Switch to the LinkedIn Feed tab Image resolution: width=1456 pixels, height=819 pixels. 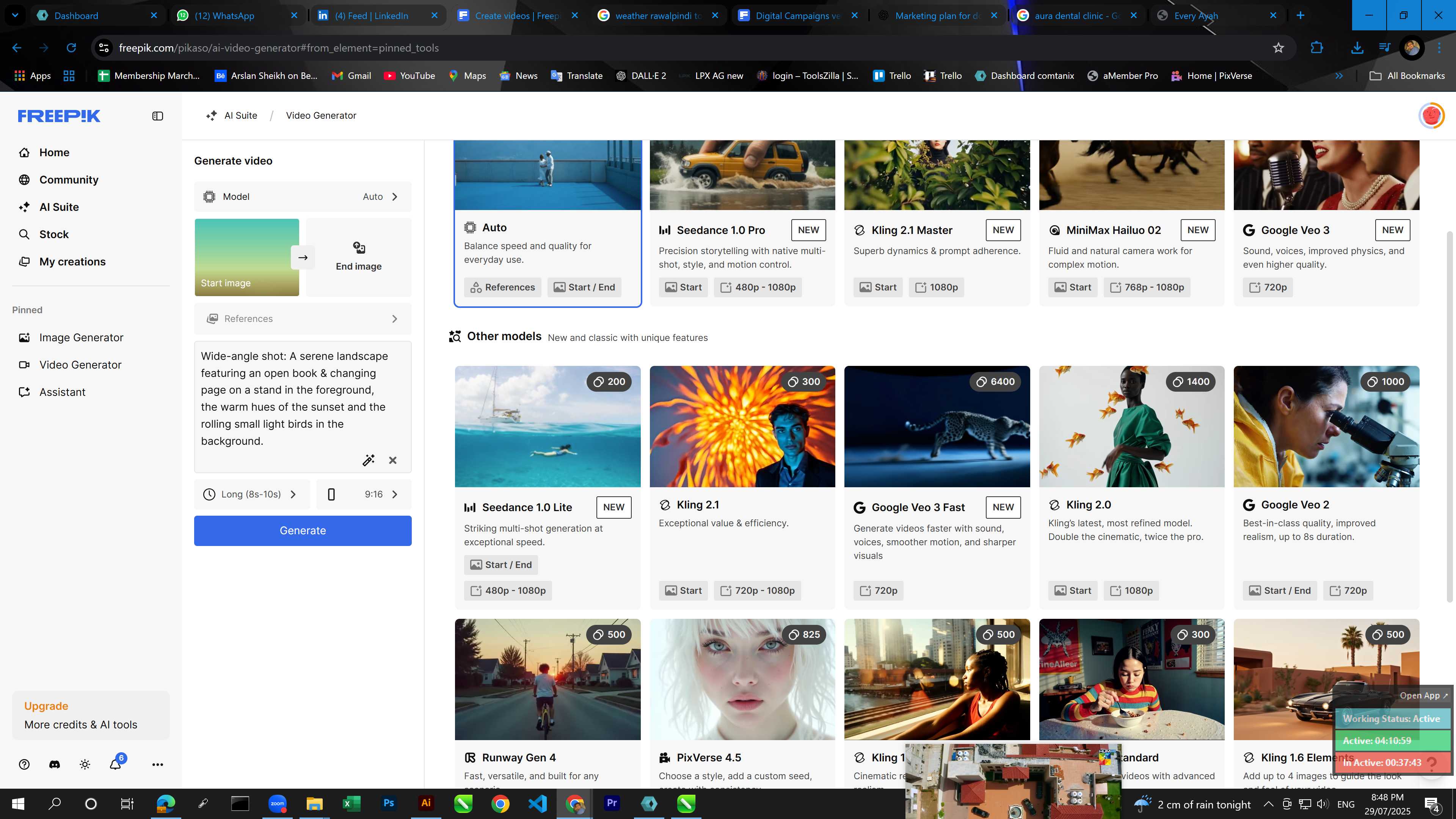click(x=378, y=15)
